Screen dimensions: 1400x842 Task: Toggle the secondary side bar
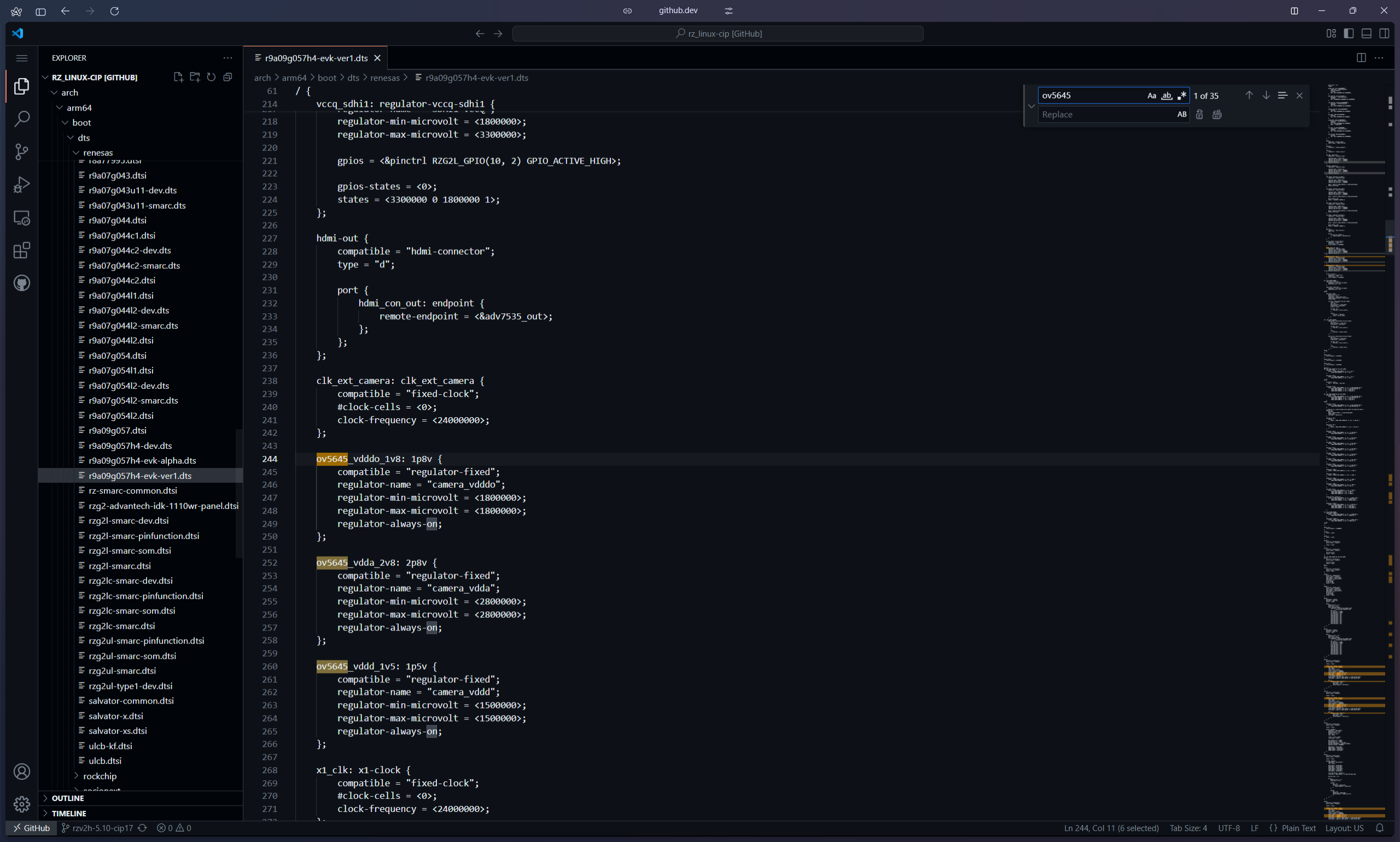[1384, 33]
